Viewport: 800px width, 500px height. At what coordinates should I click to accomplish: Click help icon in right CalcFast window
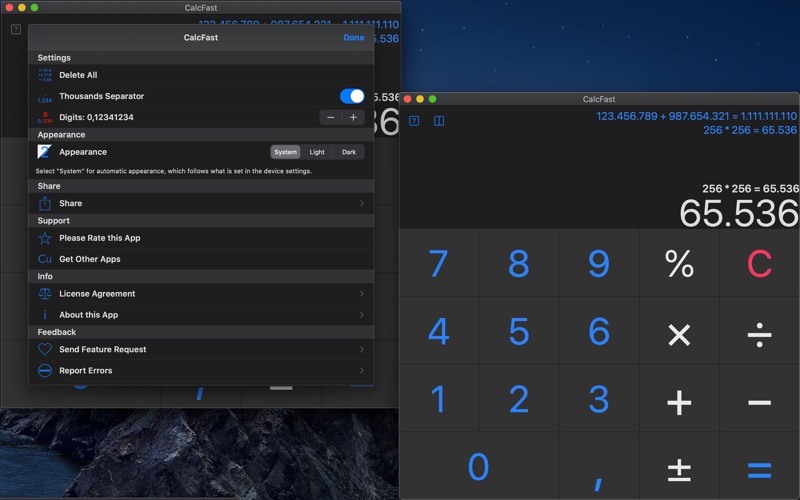(414, 121)
